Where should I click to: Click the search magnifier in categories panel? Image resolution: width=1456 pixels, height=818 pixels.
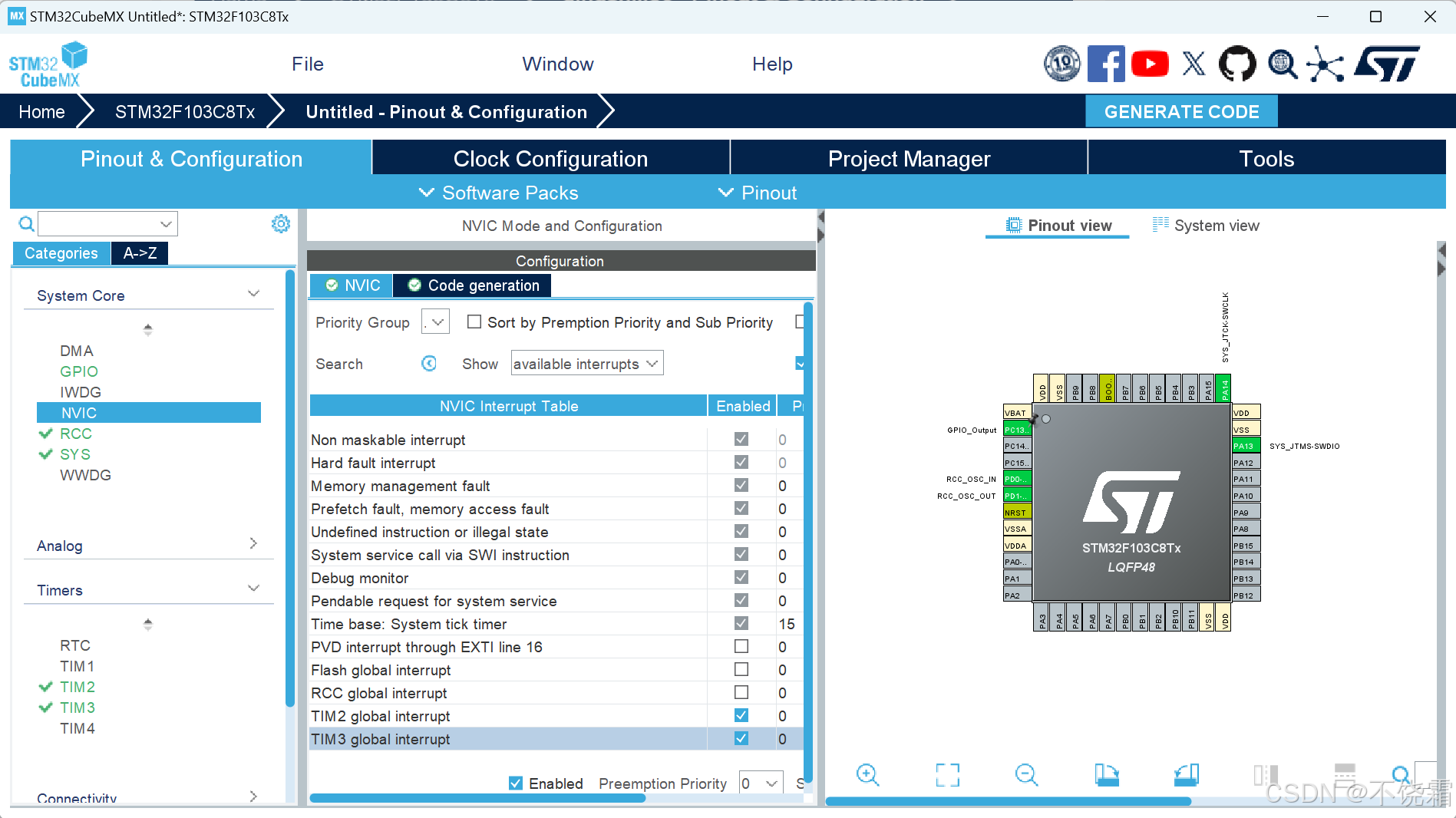pos(26,223)
